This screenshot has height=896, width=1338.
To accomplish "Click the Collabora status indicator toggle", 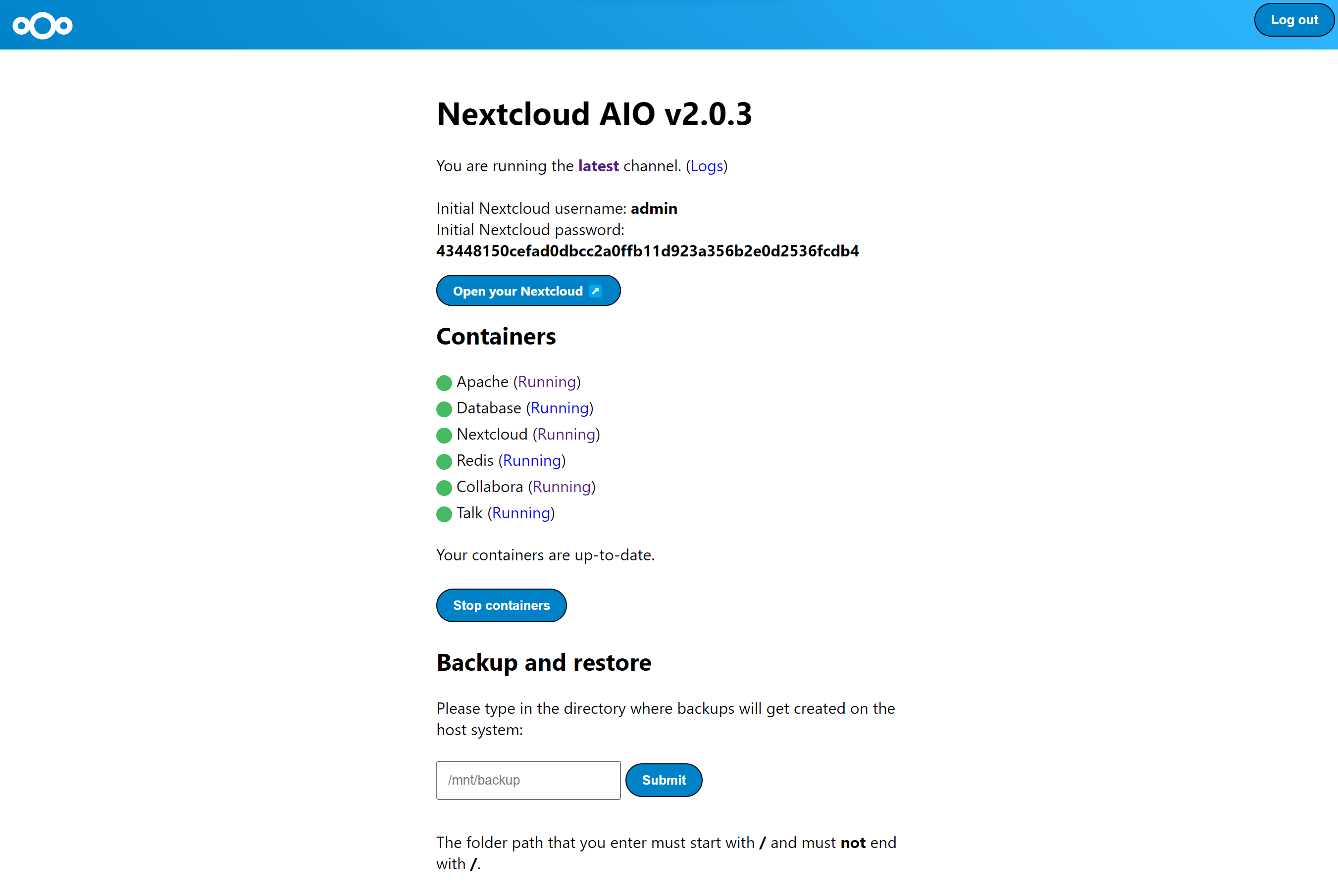I will (x=445, y=487).
